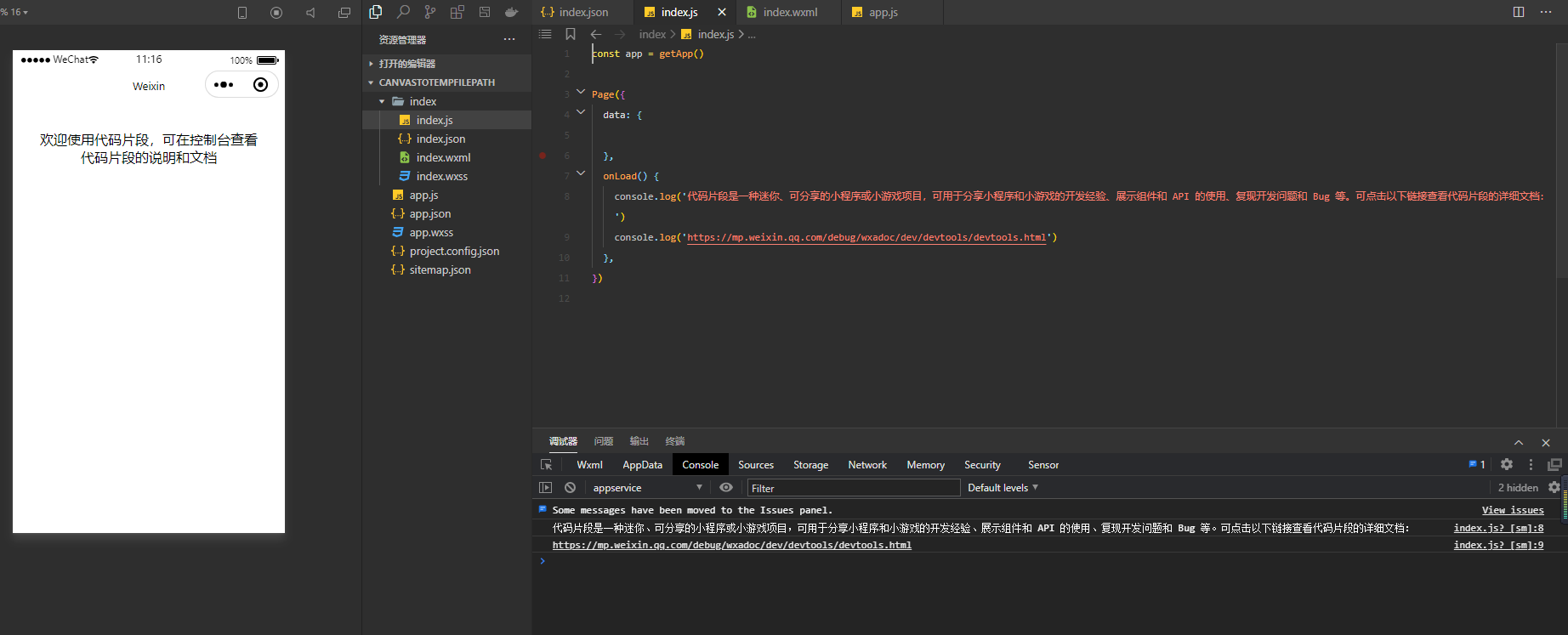
Task: Open sitemap.json in file tree
Action: point(447,269)
